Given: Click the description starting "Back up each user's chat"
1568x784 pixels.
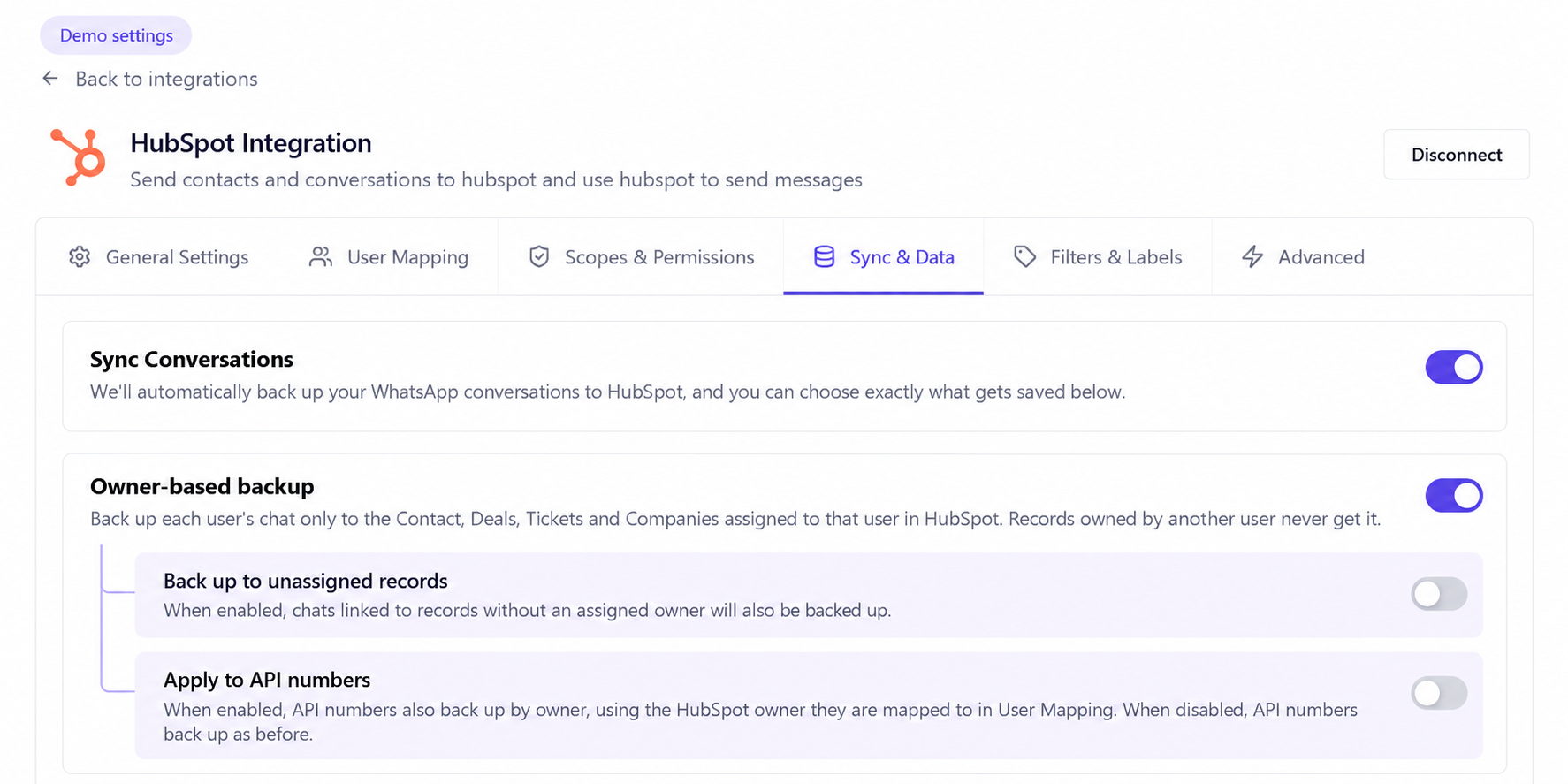Looking at the screenshot, I should (x=735, y=519).
